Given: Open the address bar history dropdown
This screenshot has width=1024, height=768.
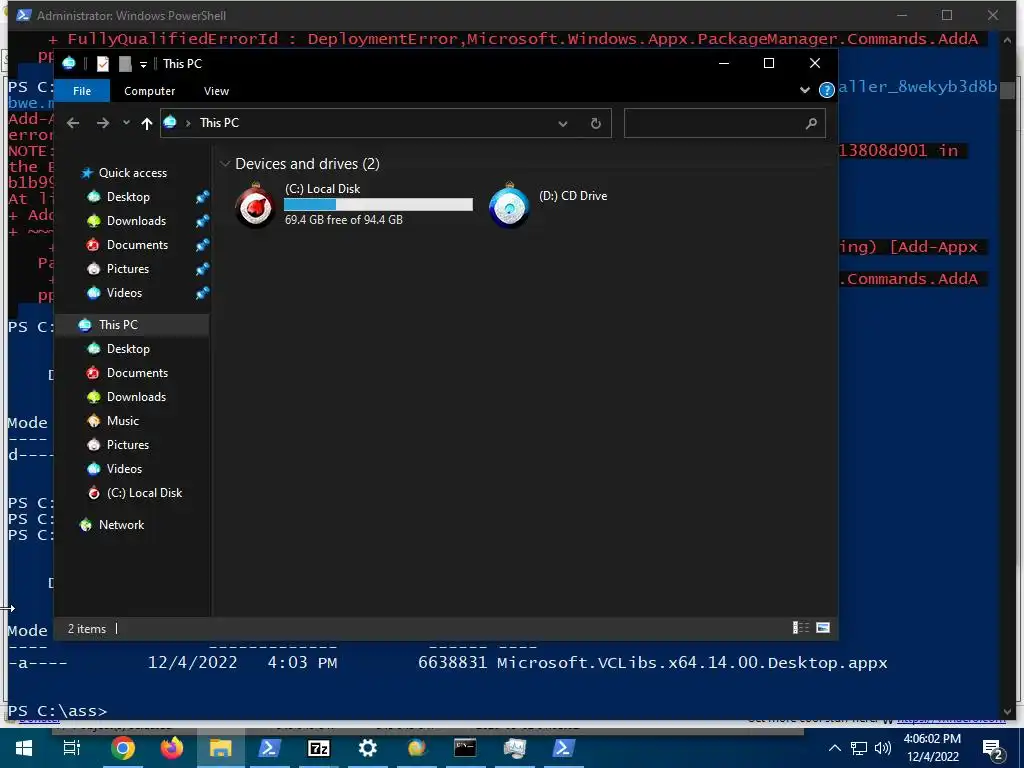Looking at the screenshot, I should coord(562,123).
